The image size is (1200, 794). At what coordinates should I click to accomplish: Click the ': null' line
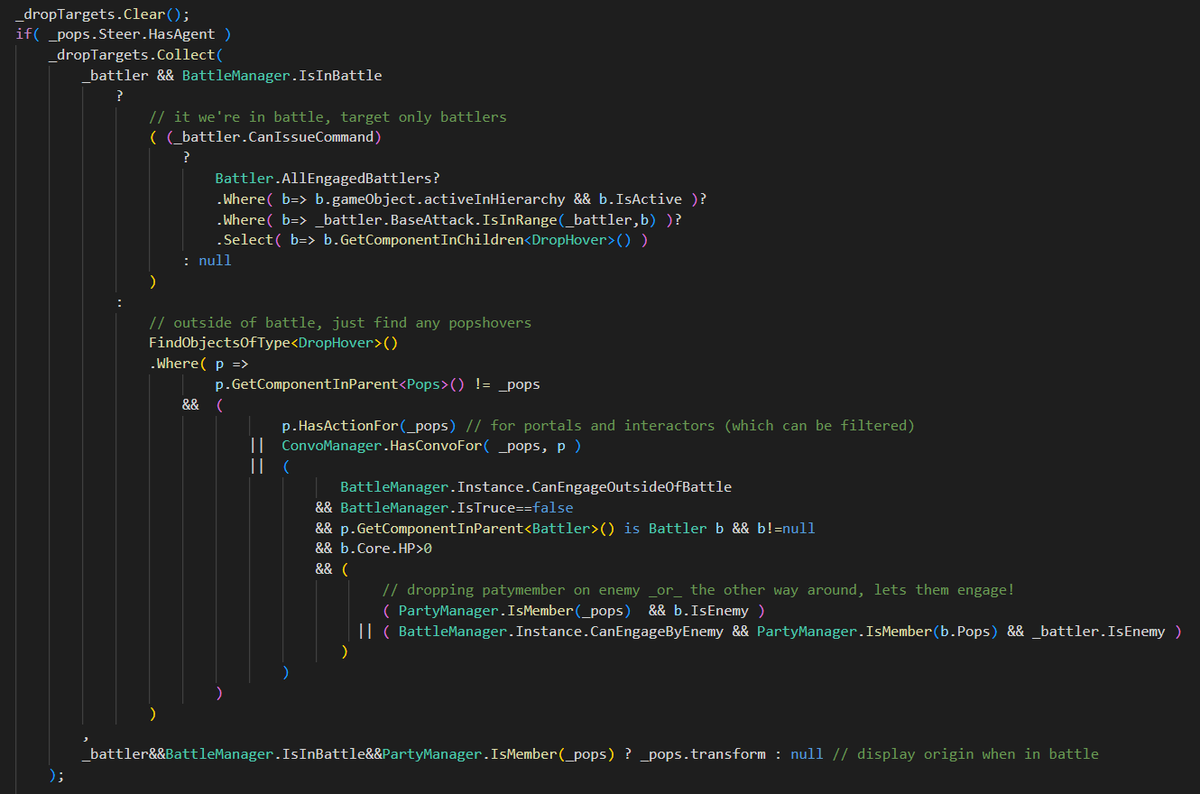coord(207,260)
